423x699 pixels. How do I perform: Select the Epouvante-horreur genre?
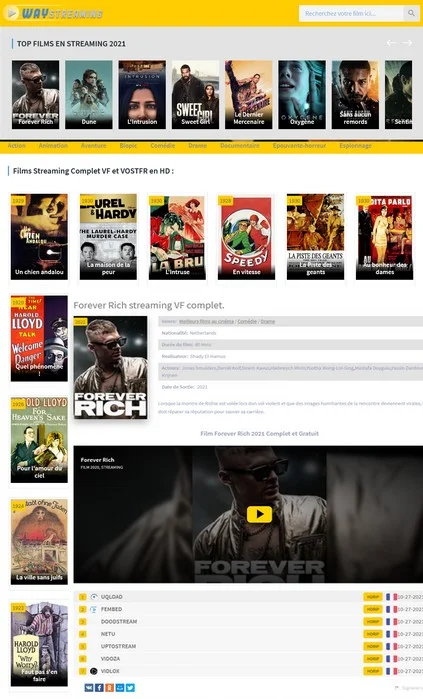tap(300, 146)
